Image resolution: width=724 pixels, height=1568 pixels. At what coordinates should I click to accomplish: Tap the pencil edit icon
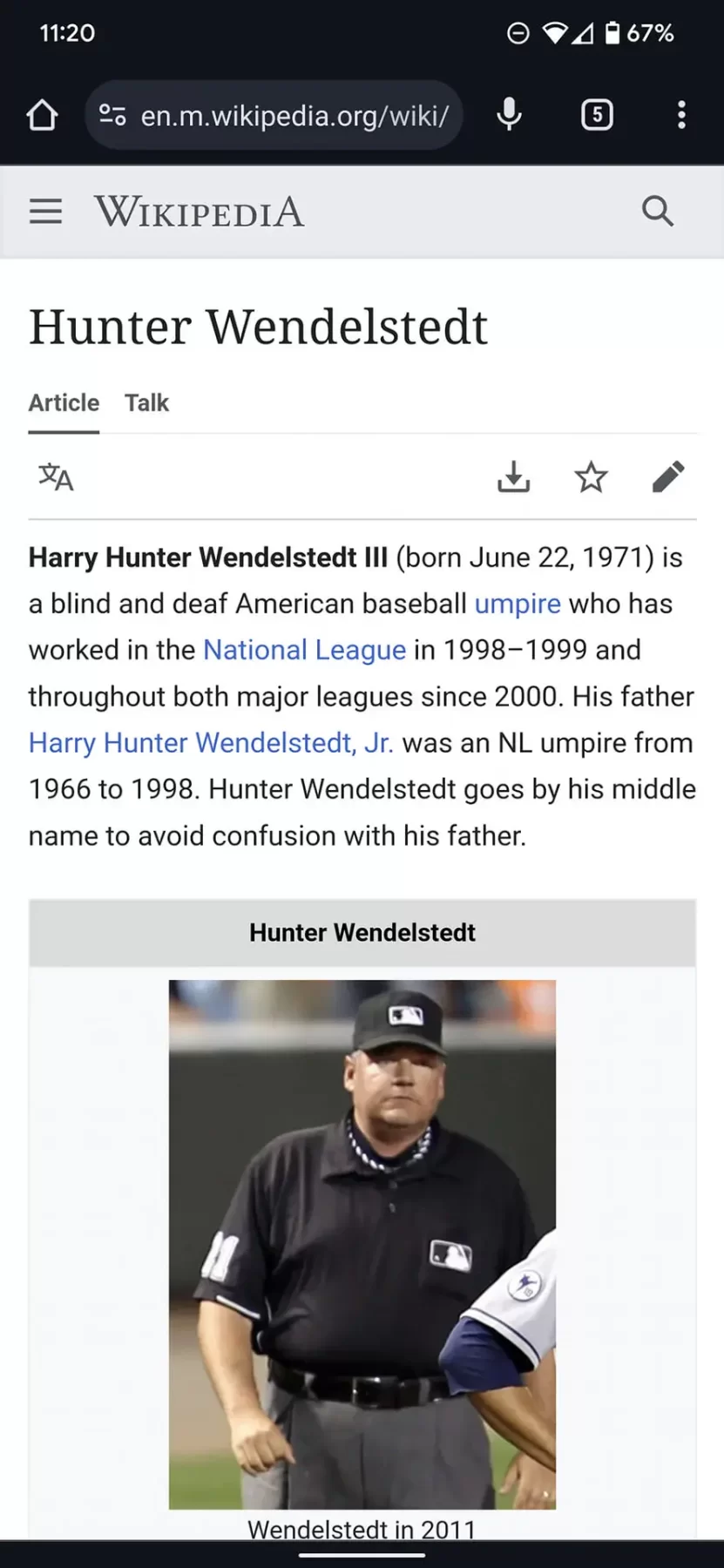[x=668, y=477]
